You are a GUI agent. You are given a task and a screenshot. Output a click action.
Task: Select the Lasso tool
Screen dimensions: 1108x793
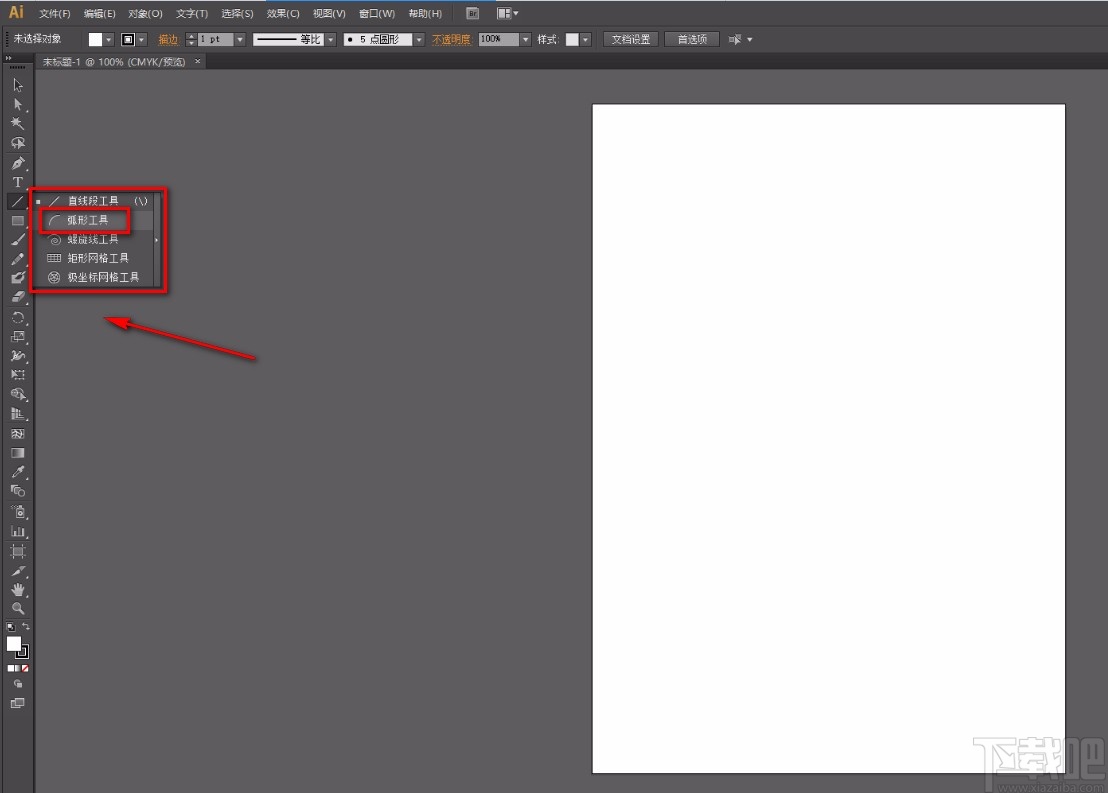[18, 143]
